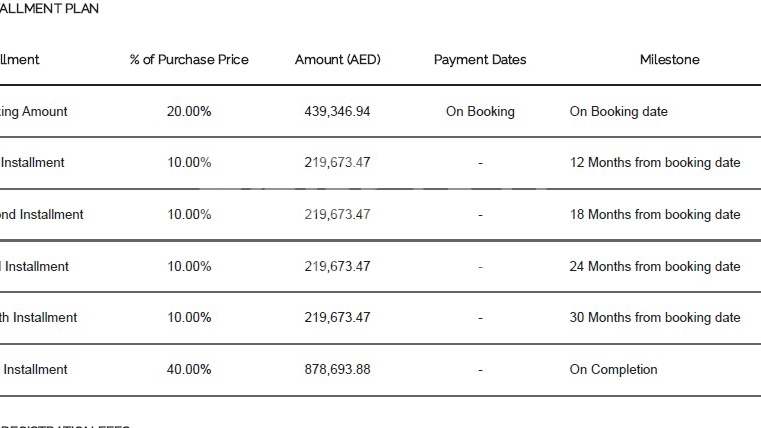Click the amount in the 24 Months row
Image resolution: width=761 pixels, height=428 pixels.
pyautogui.click(x=337, y=267)
